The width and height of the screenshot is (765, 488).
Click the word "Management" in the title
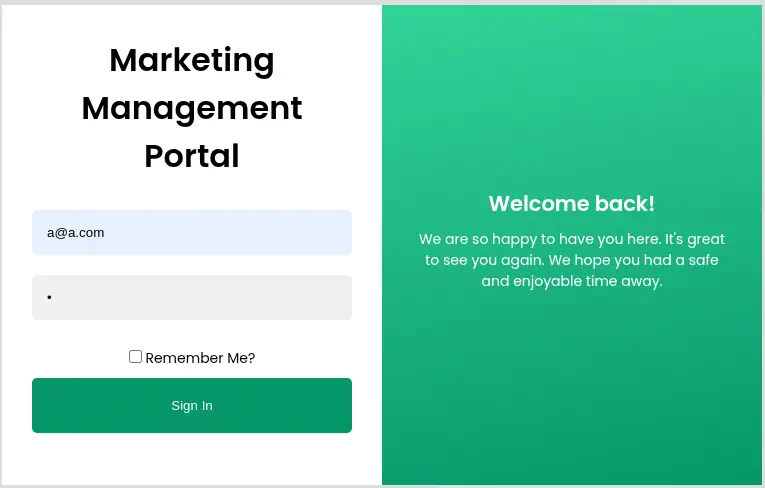(x=191, y=108)
